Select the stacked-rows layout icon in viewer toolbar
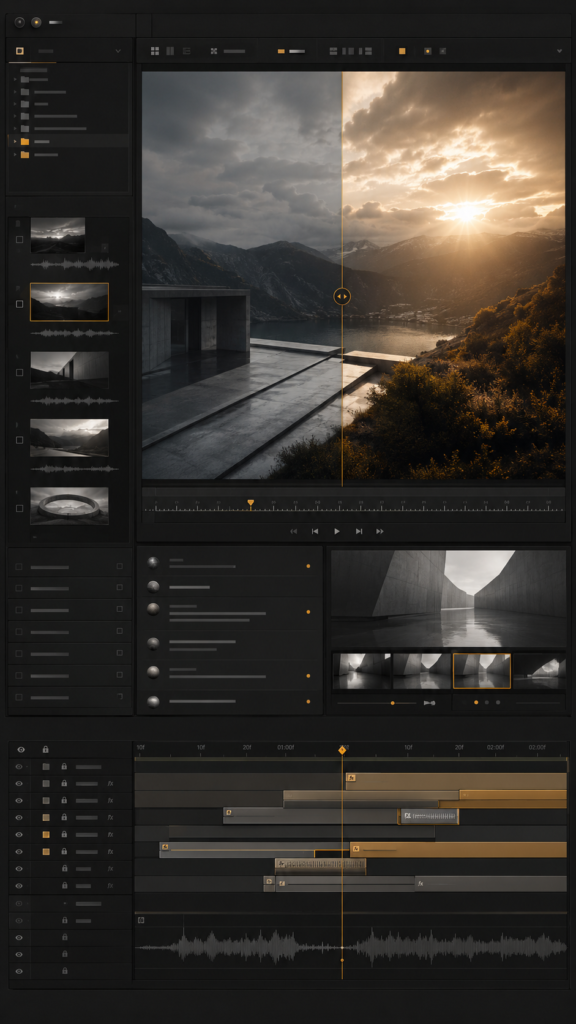This screenshot has width=576, height=1024. coord(333,51)
